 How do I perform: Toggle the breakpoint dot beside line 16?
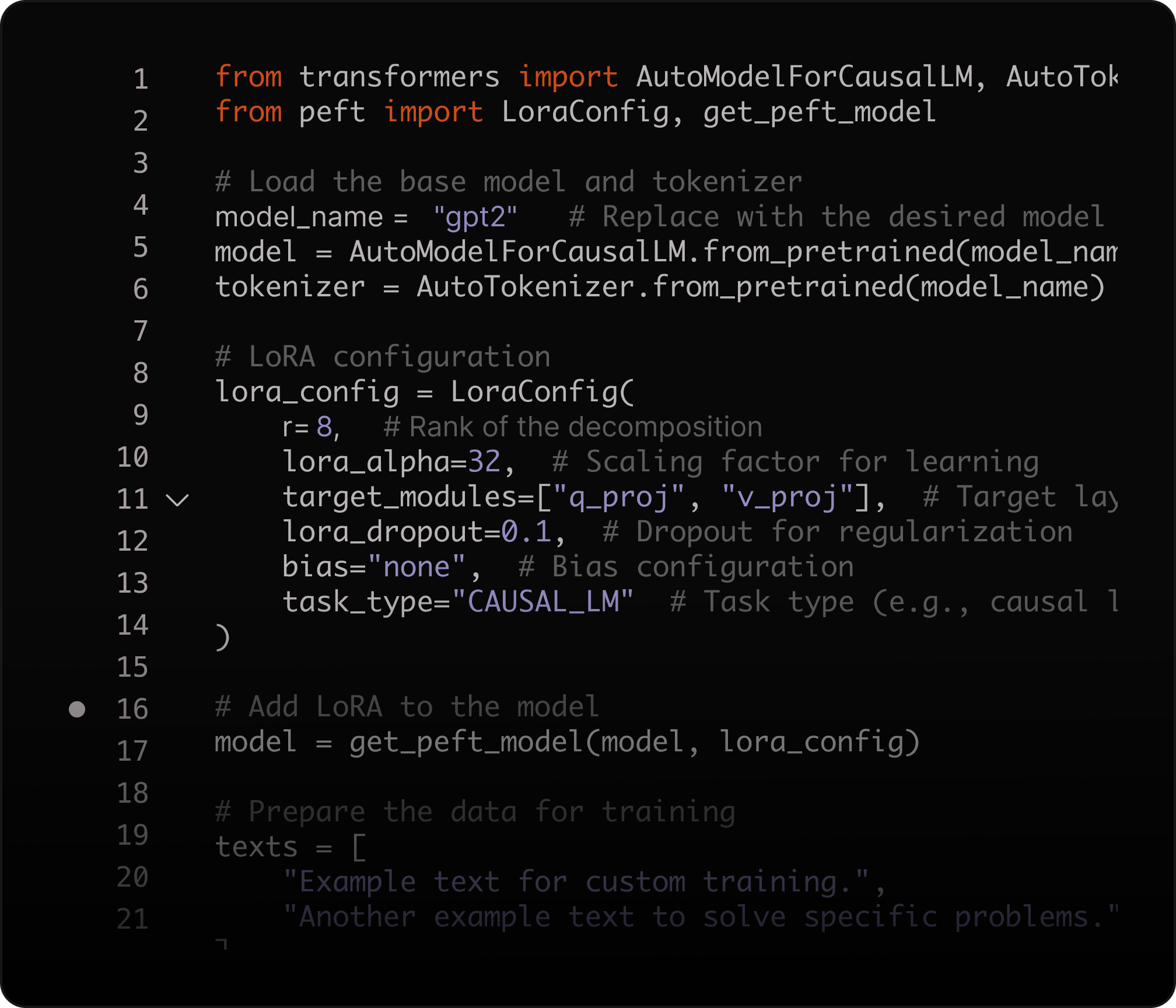point(77,709)
